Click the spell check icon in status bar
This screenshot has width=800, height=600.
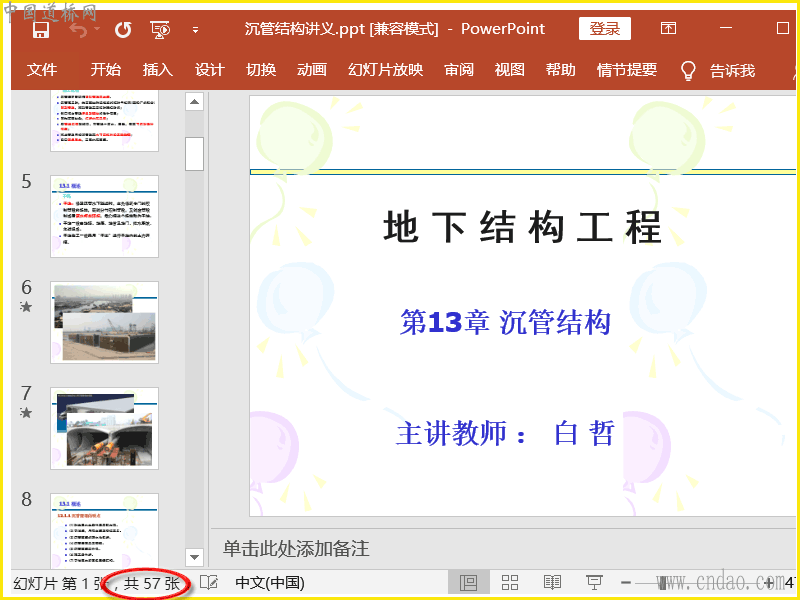pyautogui.click(x=209, y=582)
